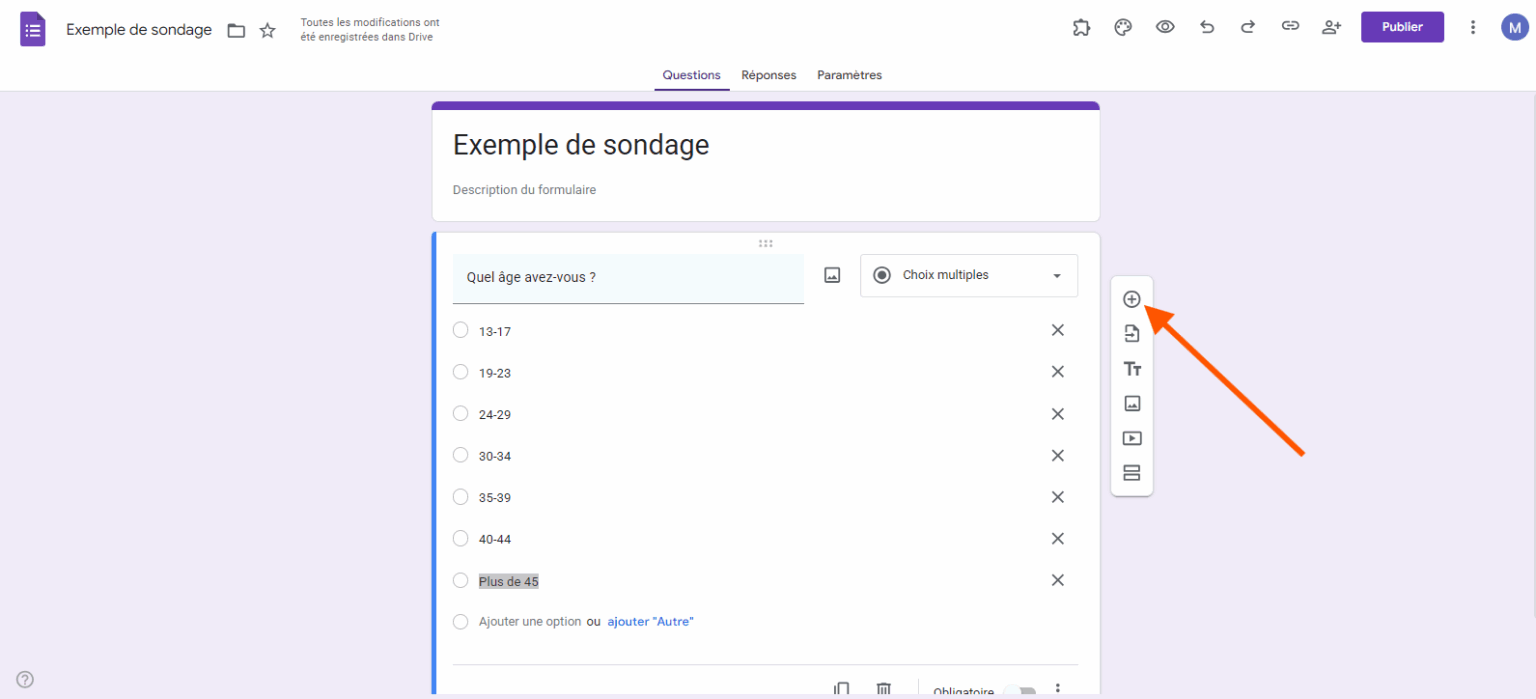
Task: Add a new section with the section icon
Action: click(x=1131, y=472)
